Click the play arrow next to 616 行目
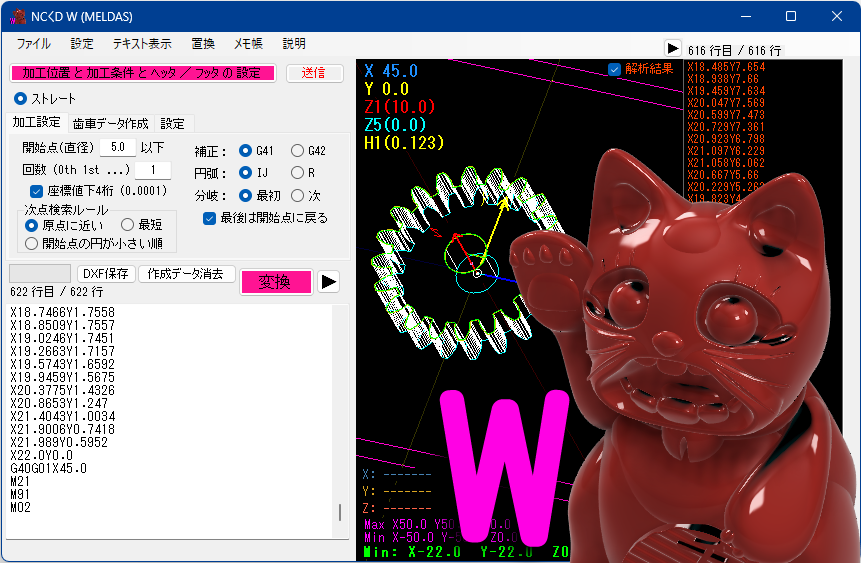 (673, 48)
